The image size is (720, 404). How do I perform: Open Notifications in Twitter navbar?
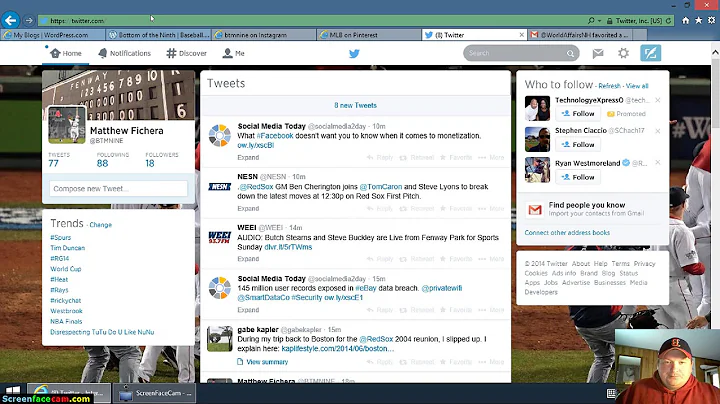124,53
